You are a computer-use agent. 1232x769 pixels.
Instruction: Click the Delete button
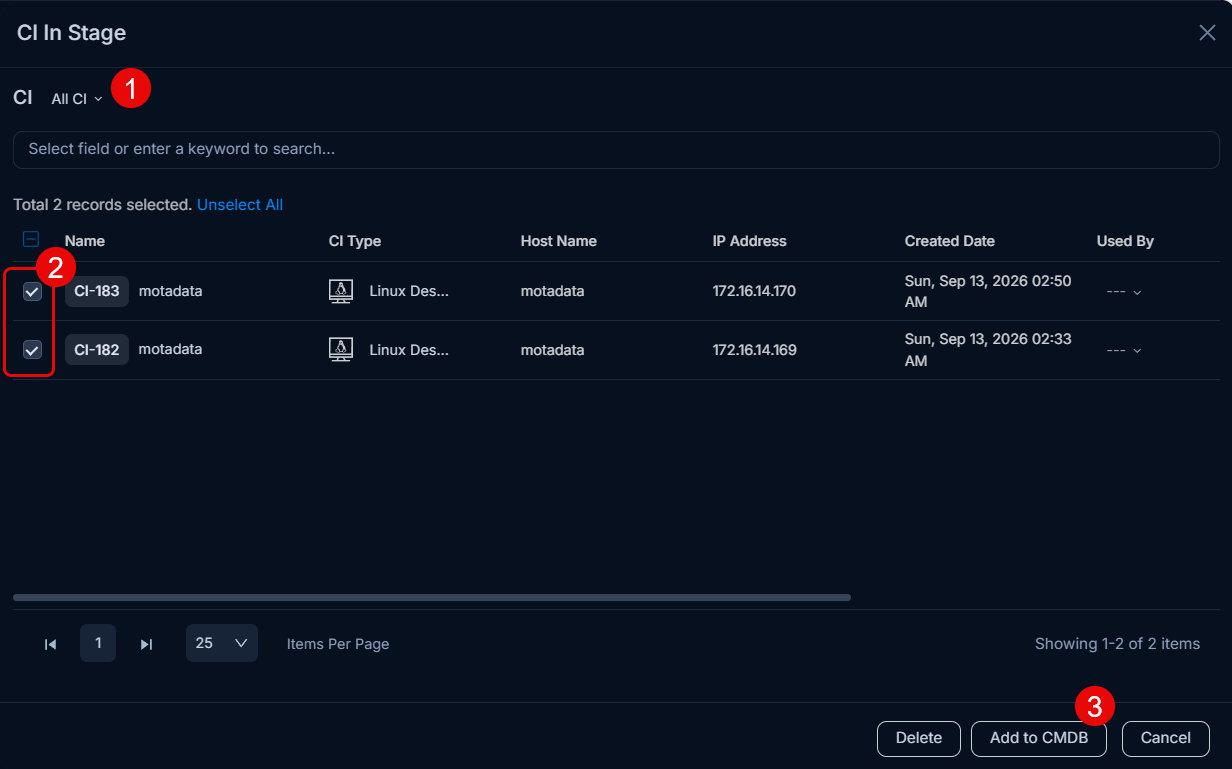pos(919,738)
